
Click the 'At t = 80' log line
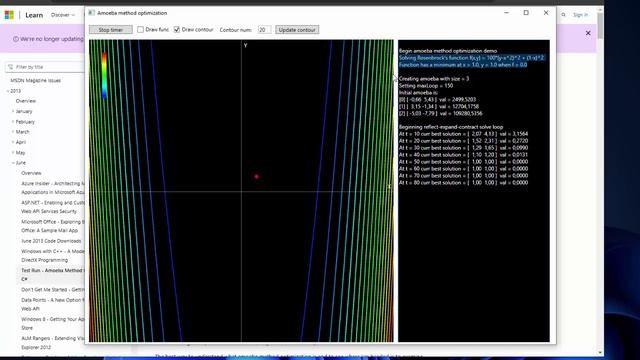point(463,183)
